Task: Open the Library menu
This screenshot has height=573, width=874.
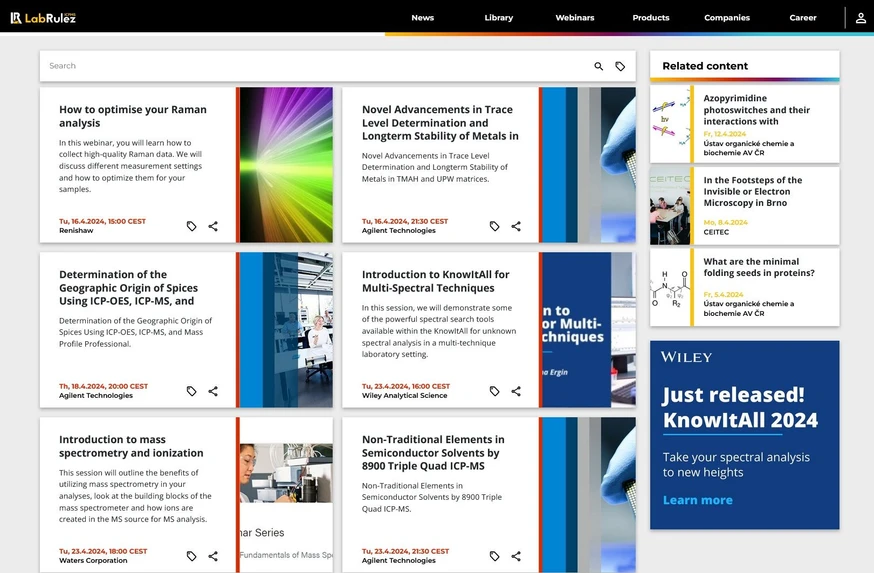Action: [499, 18]
